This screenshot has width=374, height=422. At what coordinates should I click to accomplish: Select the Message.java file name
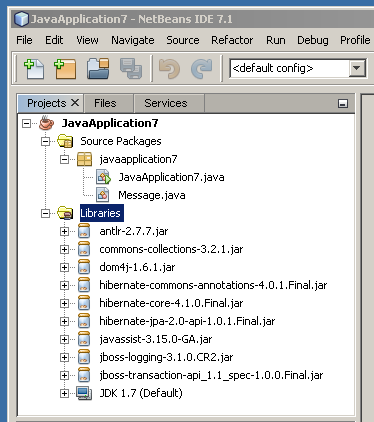152,195
